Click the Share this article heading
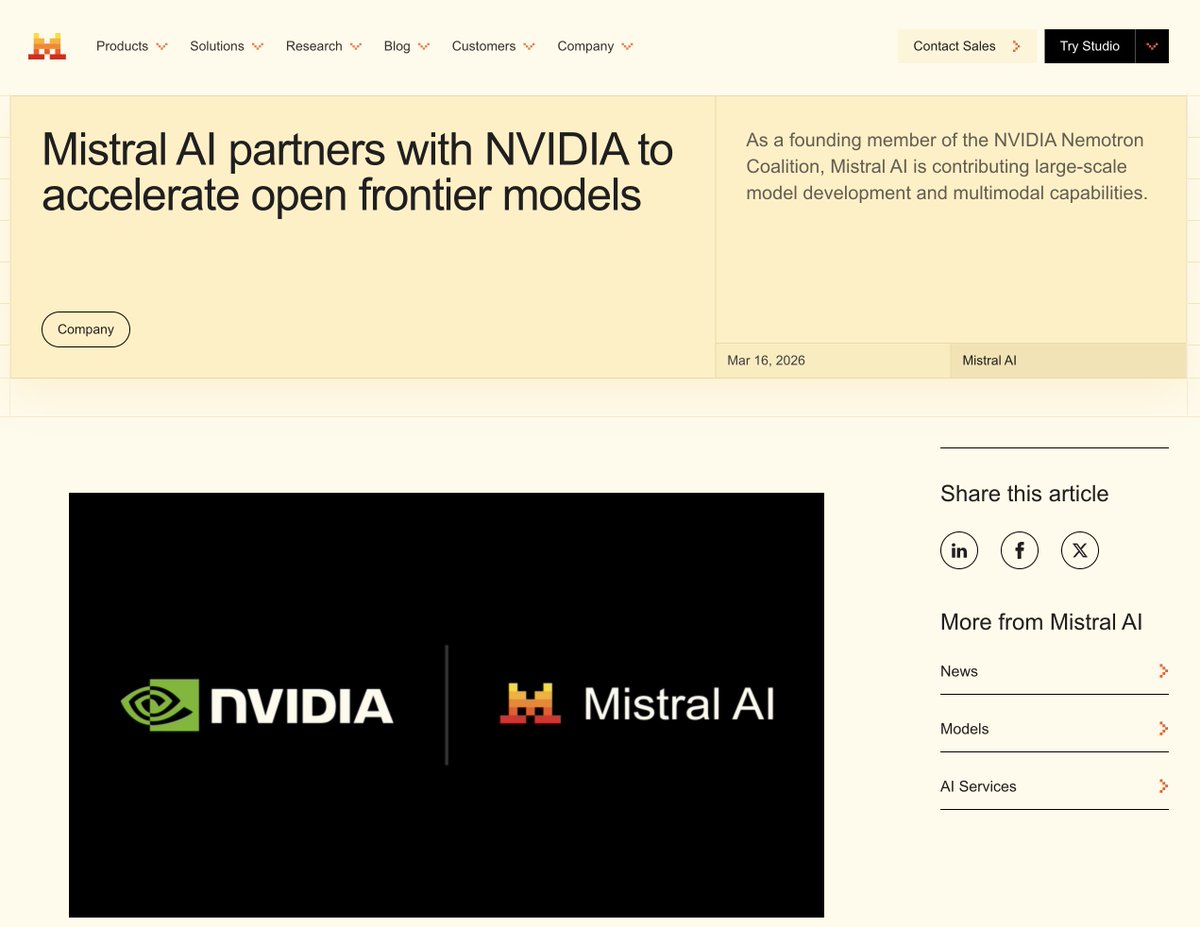The image size is (1200, 927). coord(1024,493)
